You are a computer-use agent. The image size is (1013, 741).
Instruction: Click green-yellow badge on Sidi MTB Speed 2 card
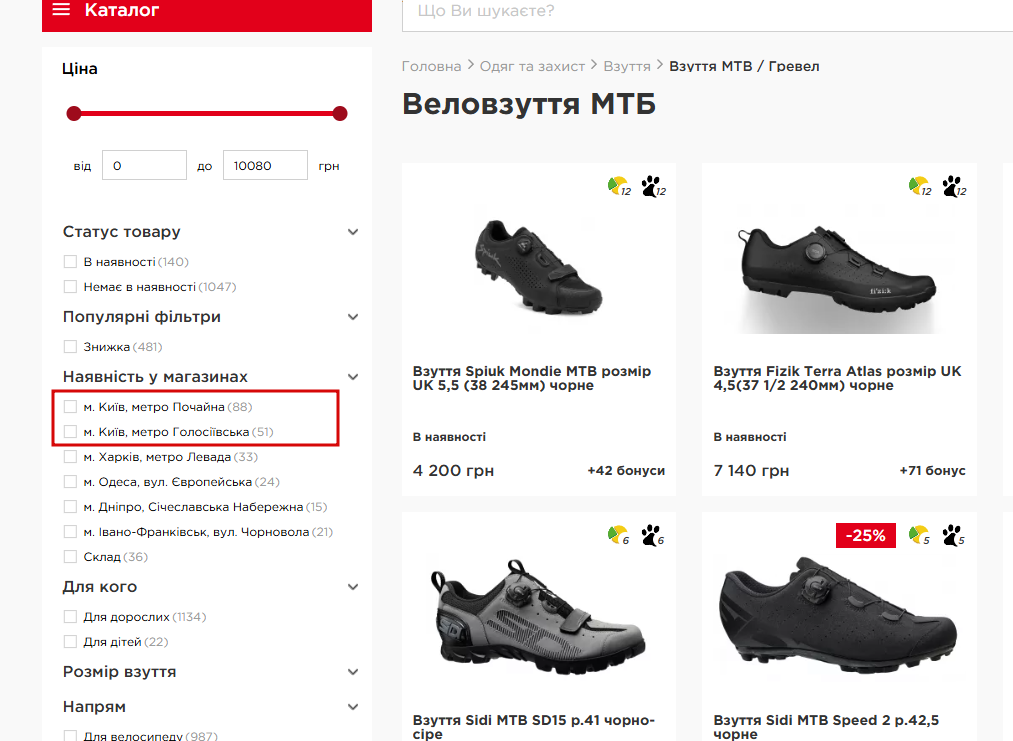click(x=917, y=536)
